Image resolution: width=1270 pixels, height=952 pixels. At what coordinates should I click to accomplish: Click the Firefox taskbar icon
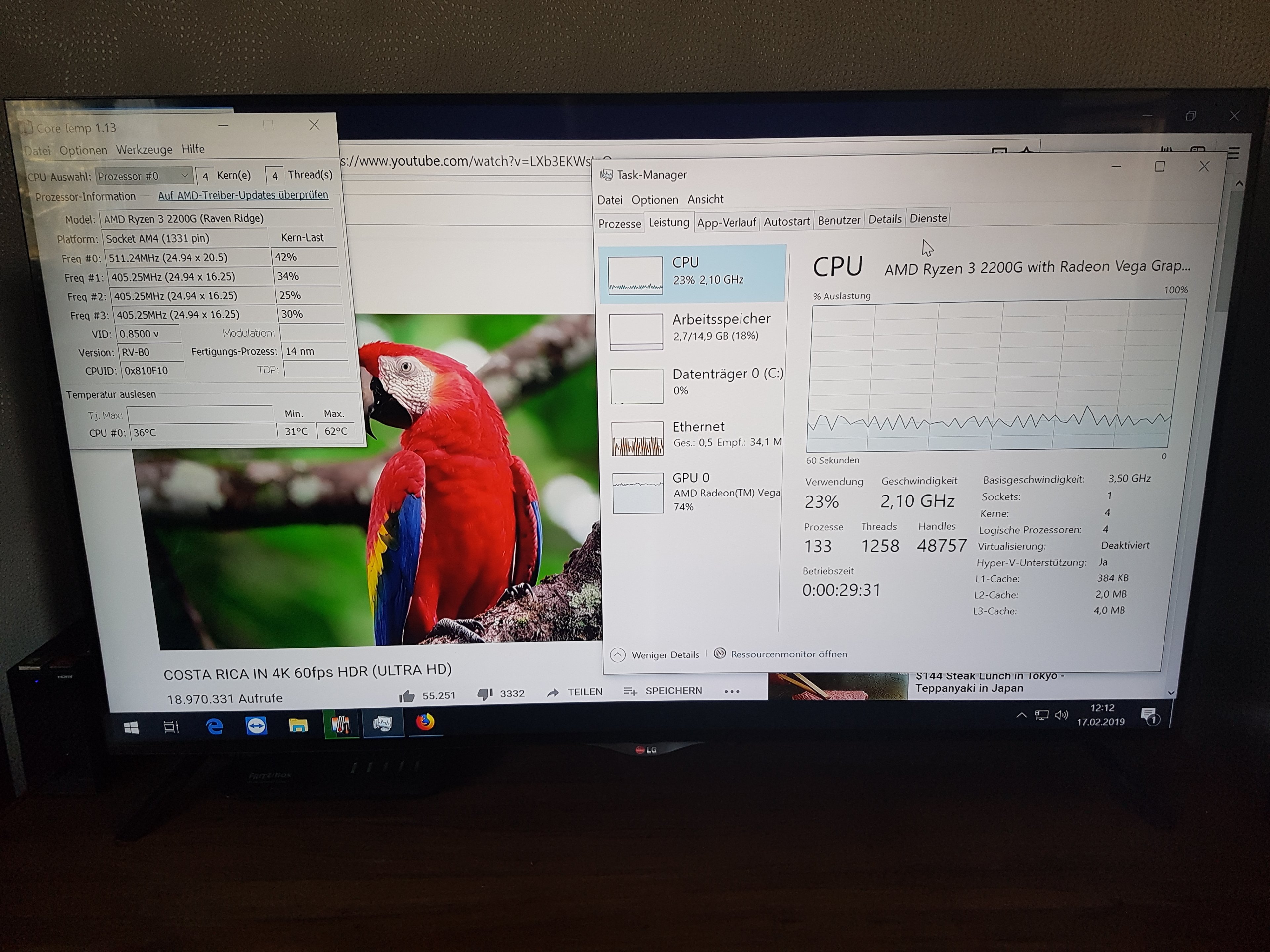pyautogui.click(x=425, y=723)
